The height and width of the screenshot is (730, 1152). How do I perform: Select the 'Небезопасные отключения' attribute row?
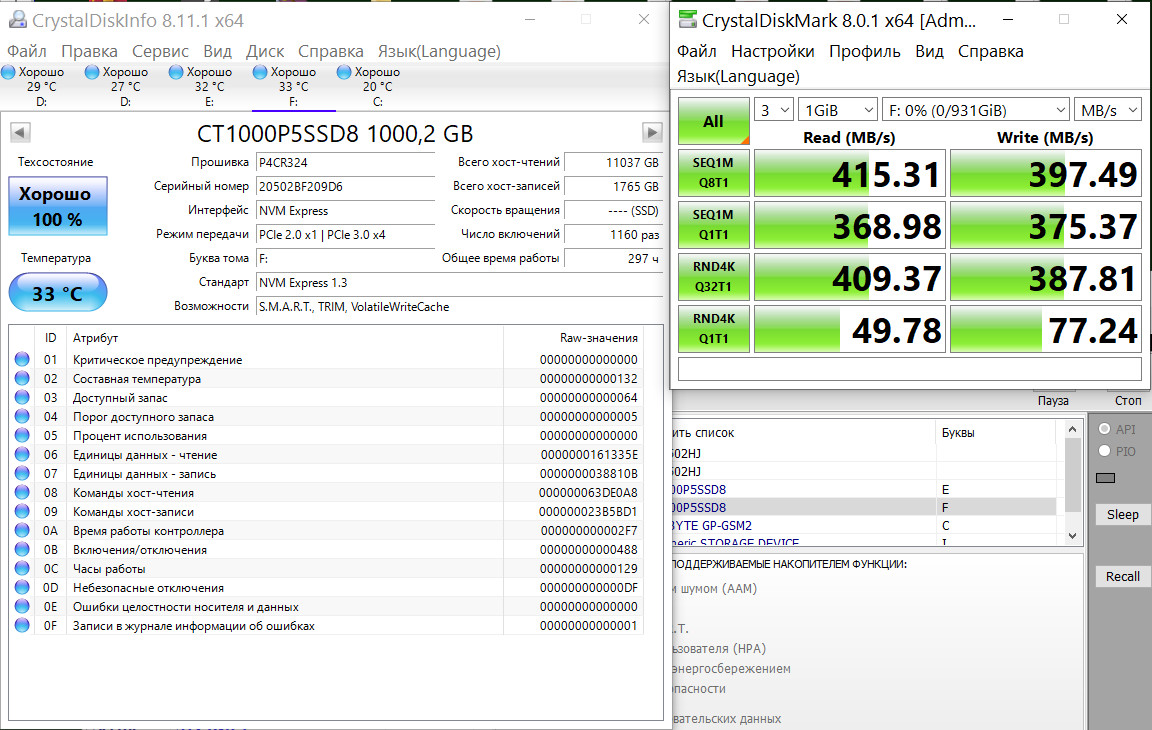(x=328, y=588)
